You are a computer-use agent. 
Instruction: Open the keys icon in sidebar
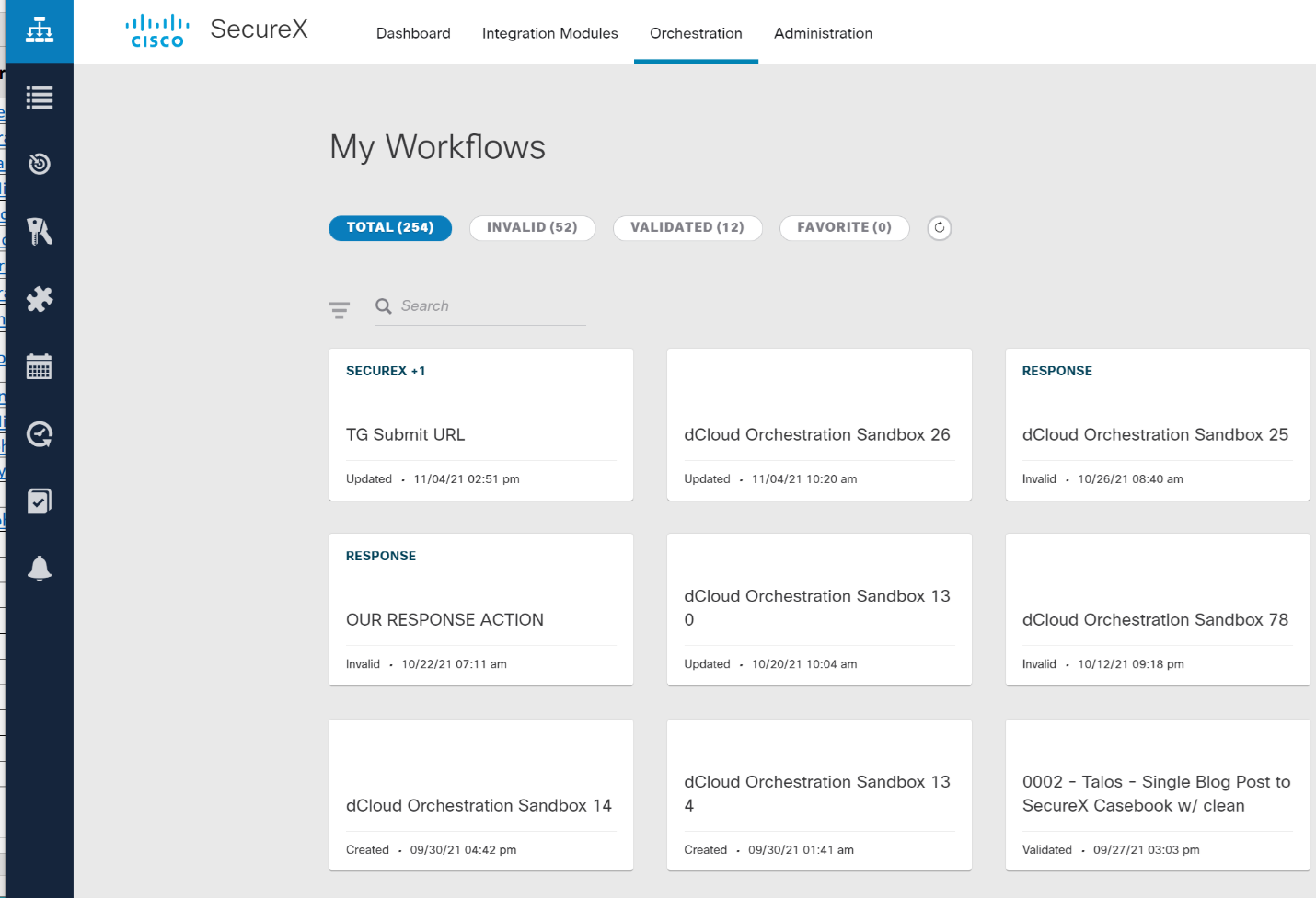[40, 231]
